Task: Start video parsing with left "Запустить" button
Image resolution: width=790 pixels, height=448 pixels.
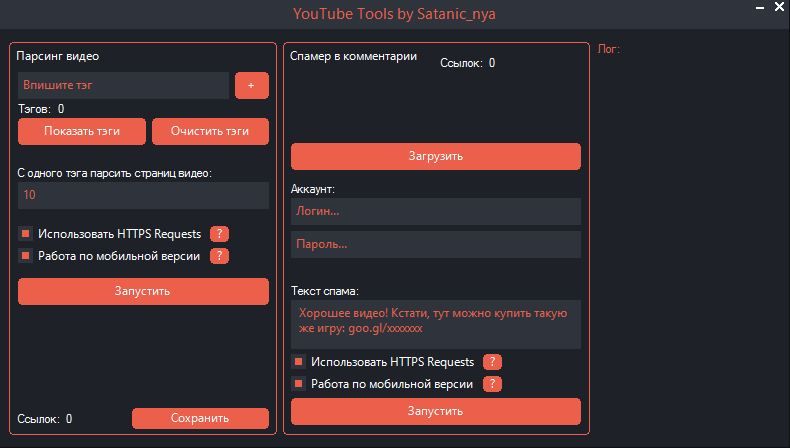Action: [143, 291]
